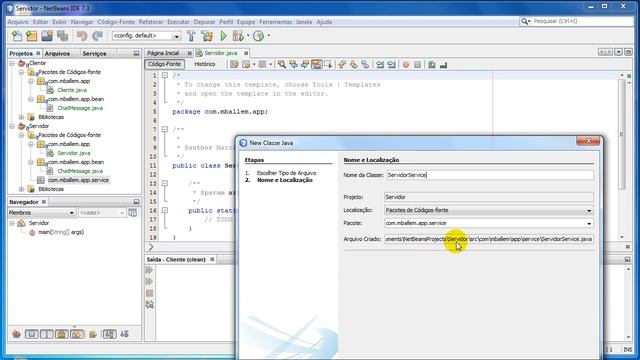
Task: Click the Previous Bookmark icon in editor toolbar
Action: (342, 64)
